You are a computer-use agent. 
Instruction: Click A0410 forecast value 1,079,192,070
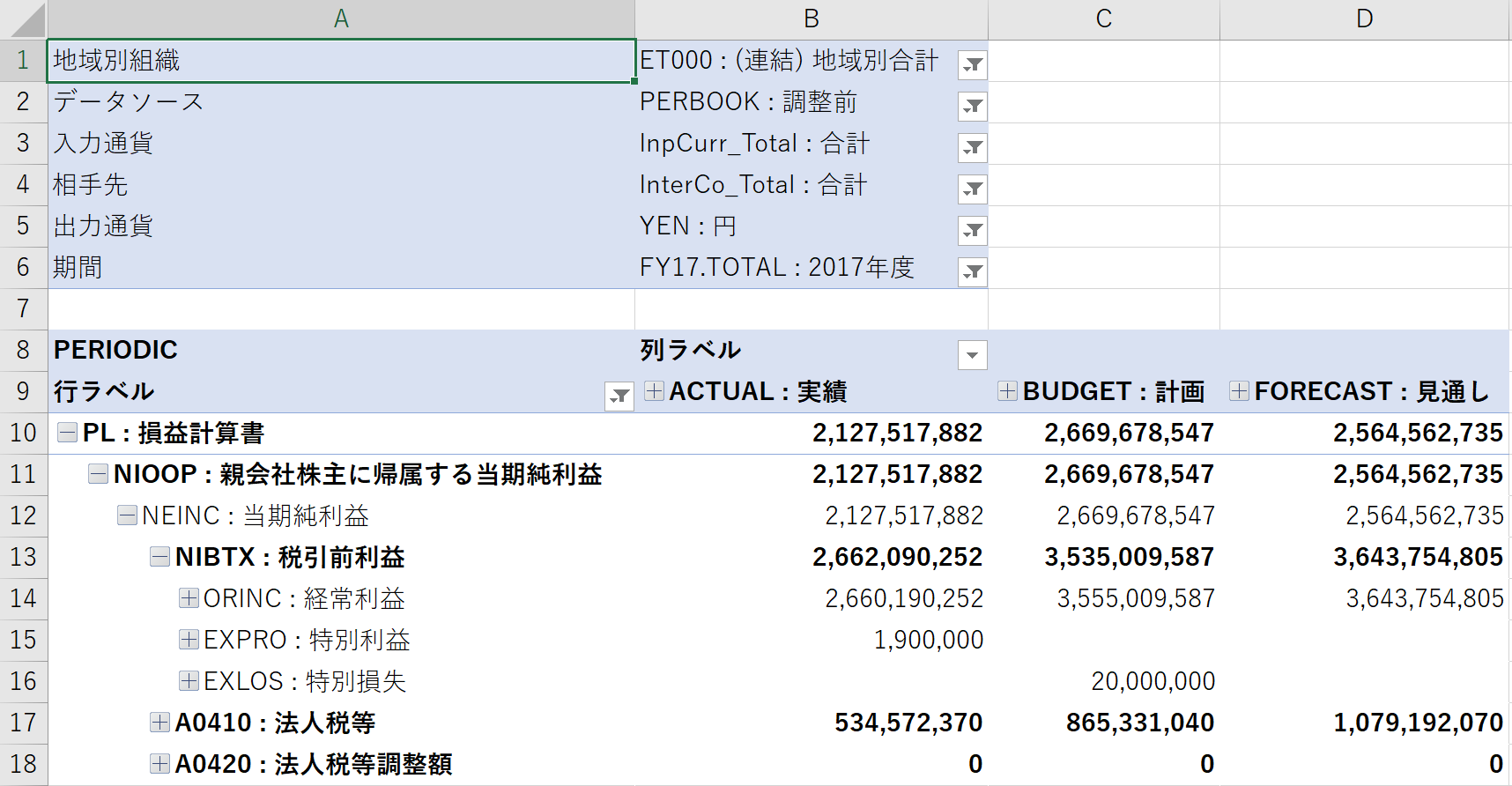tap(1418, 723)
